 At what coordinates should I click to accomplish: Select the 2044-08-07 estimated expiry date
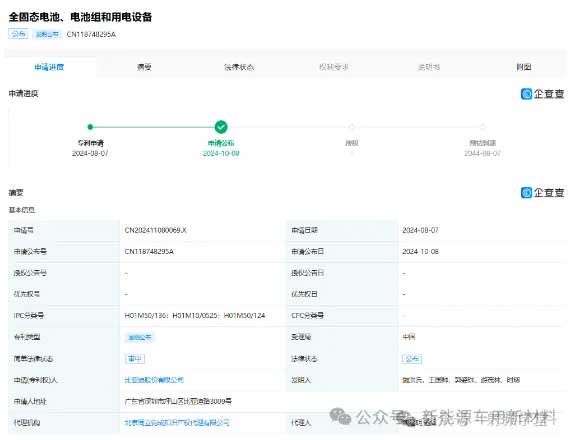[x=483, y=153]
